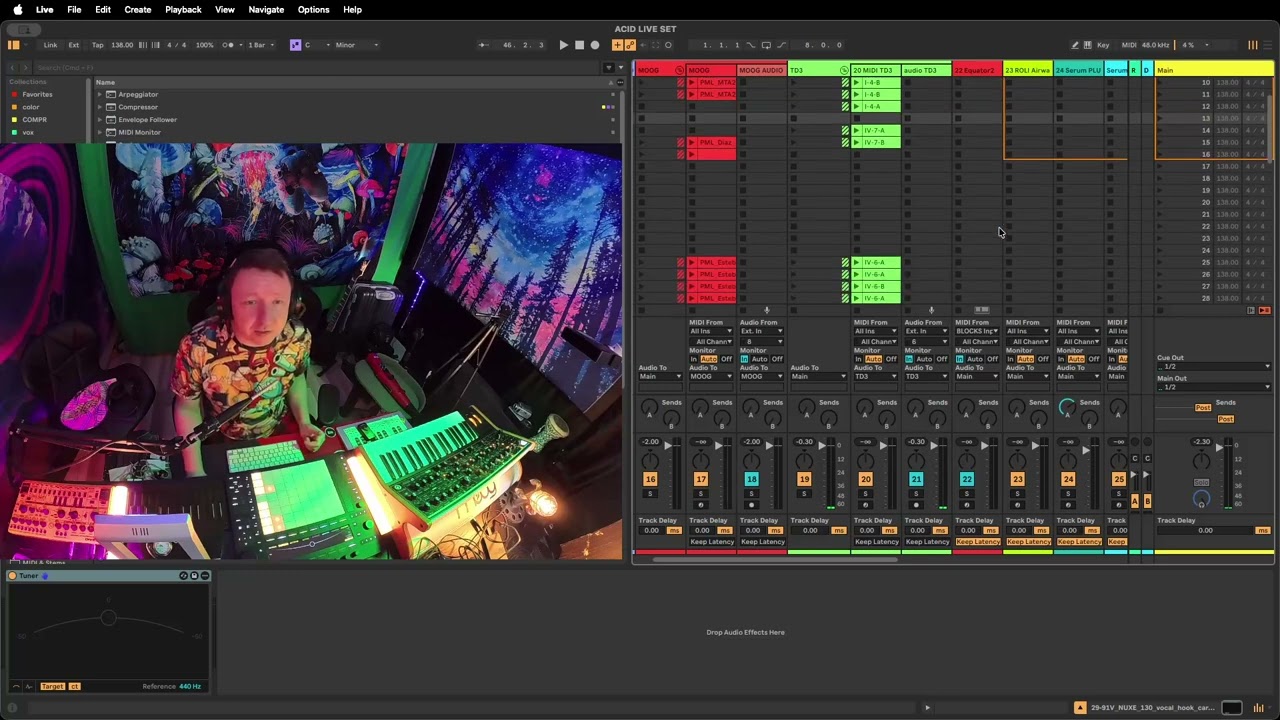Open the Help menu
Image resolution: width=1280 pixels, height=720 pixels.
click(352, 9)
